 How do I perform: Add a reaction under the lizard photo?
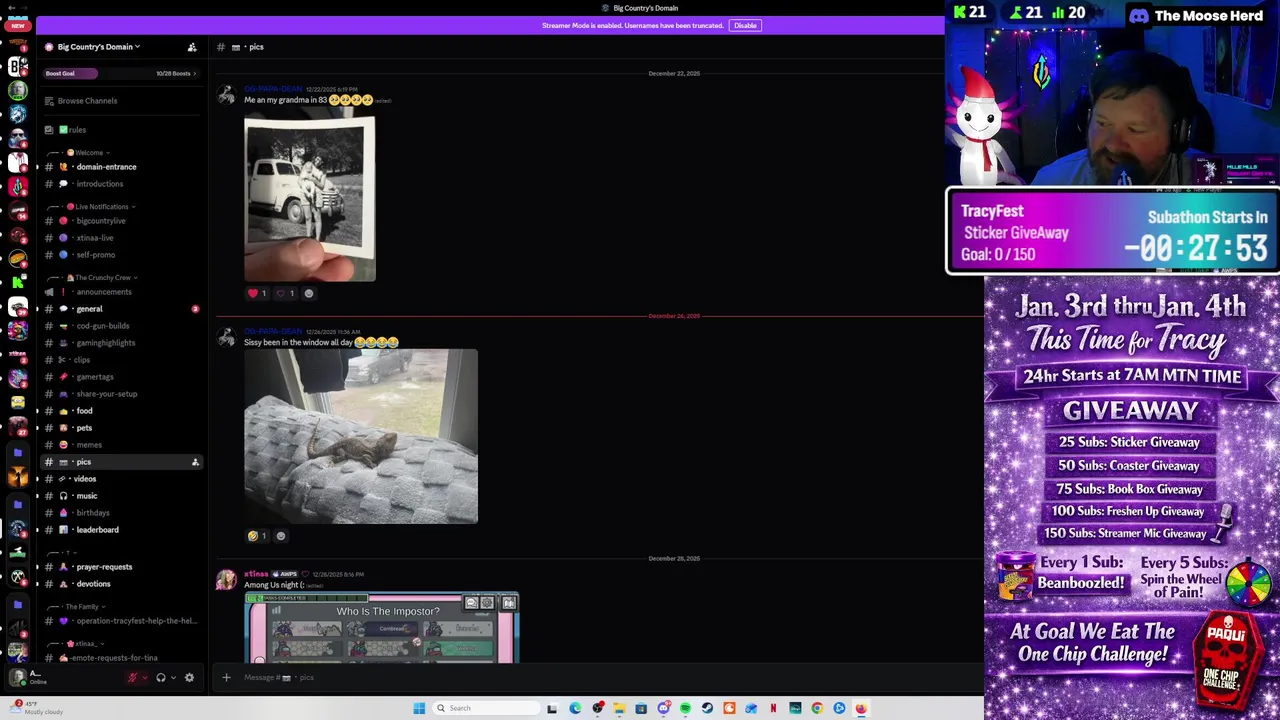[x=281, y=536]
